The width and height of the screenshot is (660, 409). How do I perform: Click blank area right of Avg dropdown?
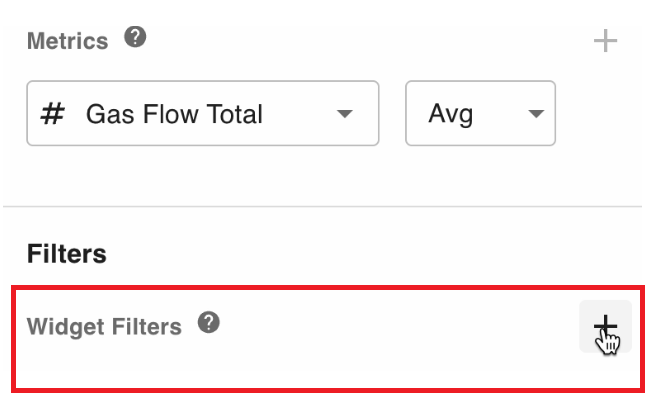click(600, 114)
